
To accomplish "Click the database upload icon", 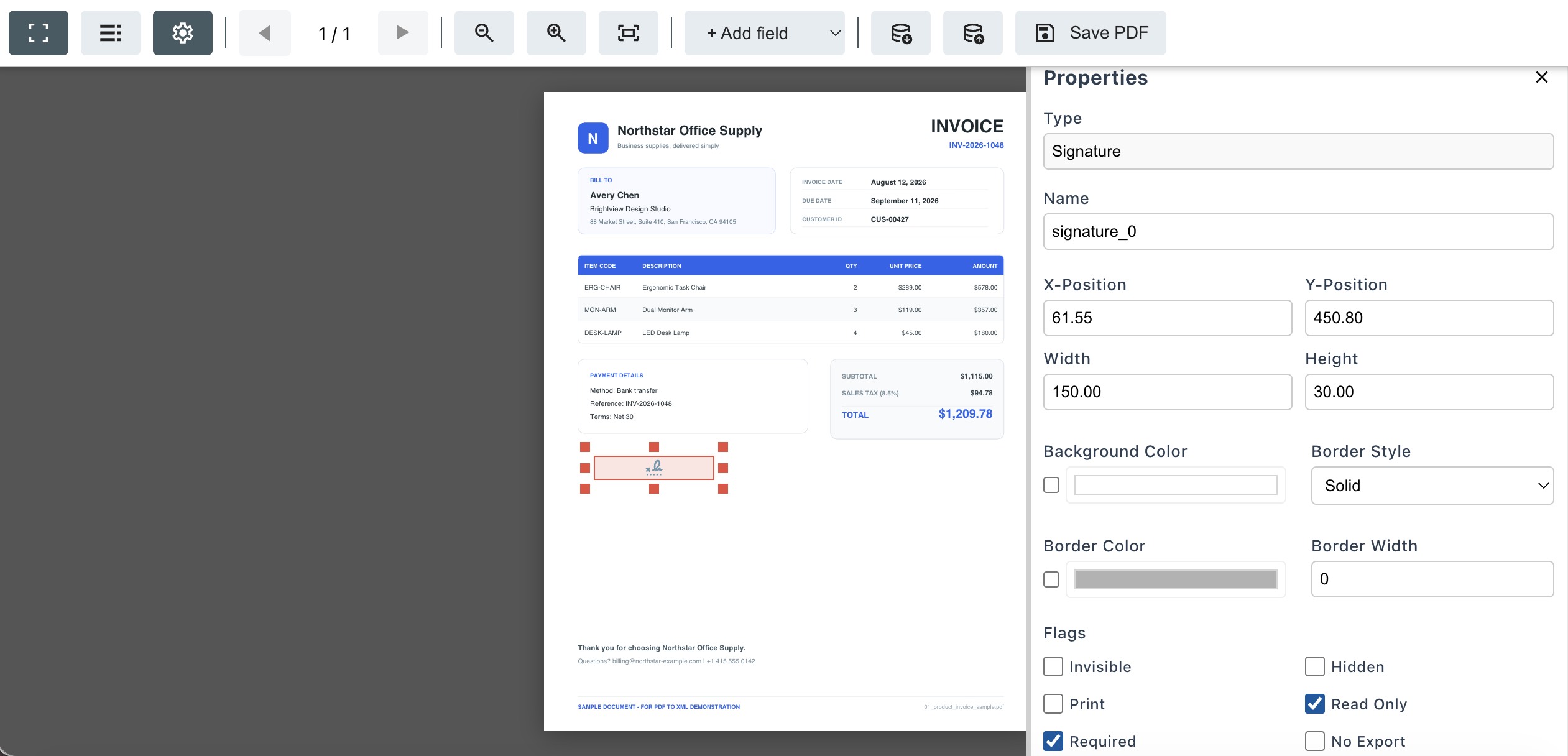I will pyautogui.click(x=973, y=33).
